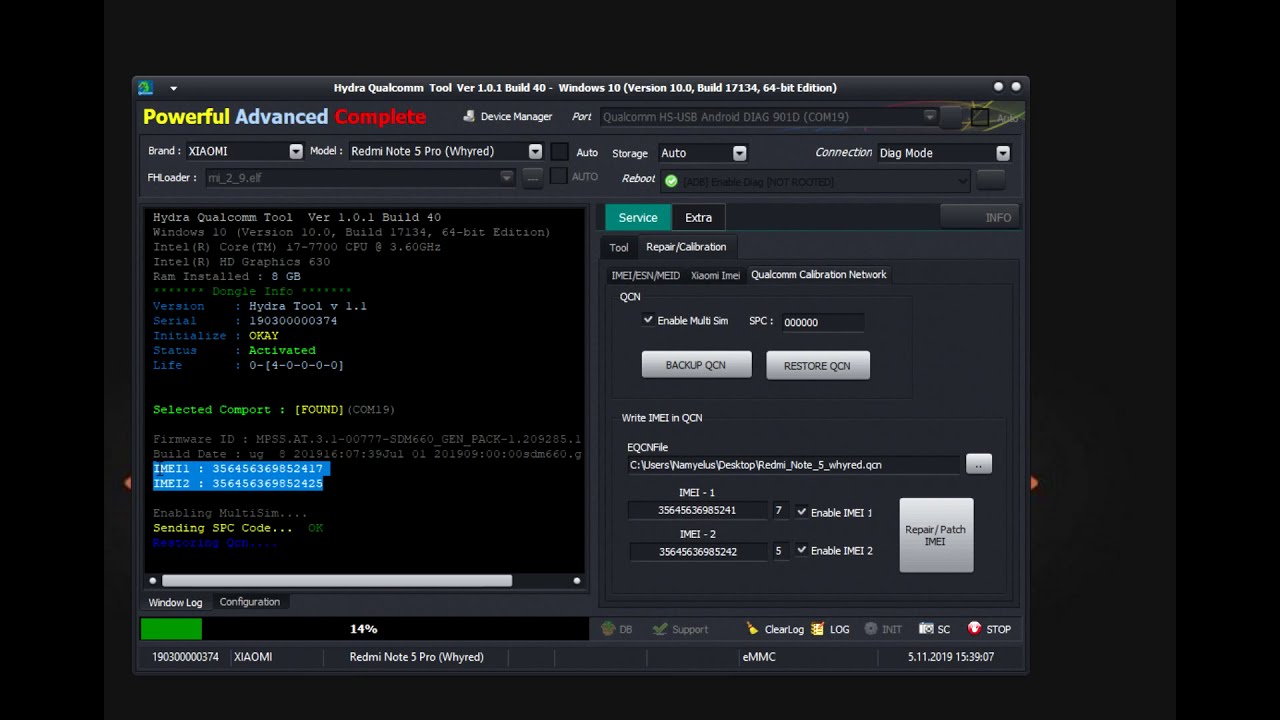Click the IMEI - 1 check digit field

(x=780, y=510)
